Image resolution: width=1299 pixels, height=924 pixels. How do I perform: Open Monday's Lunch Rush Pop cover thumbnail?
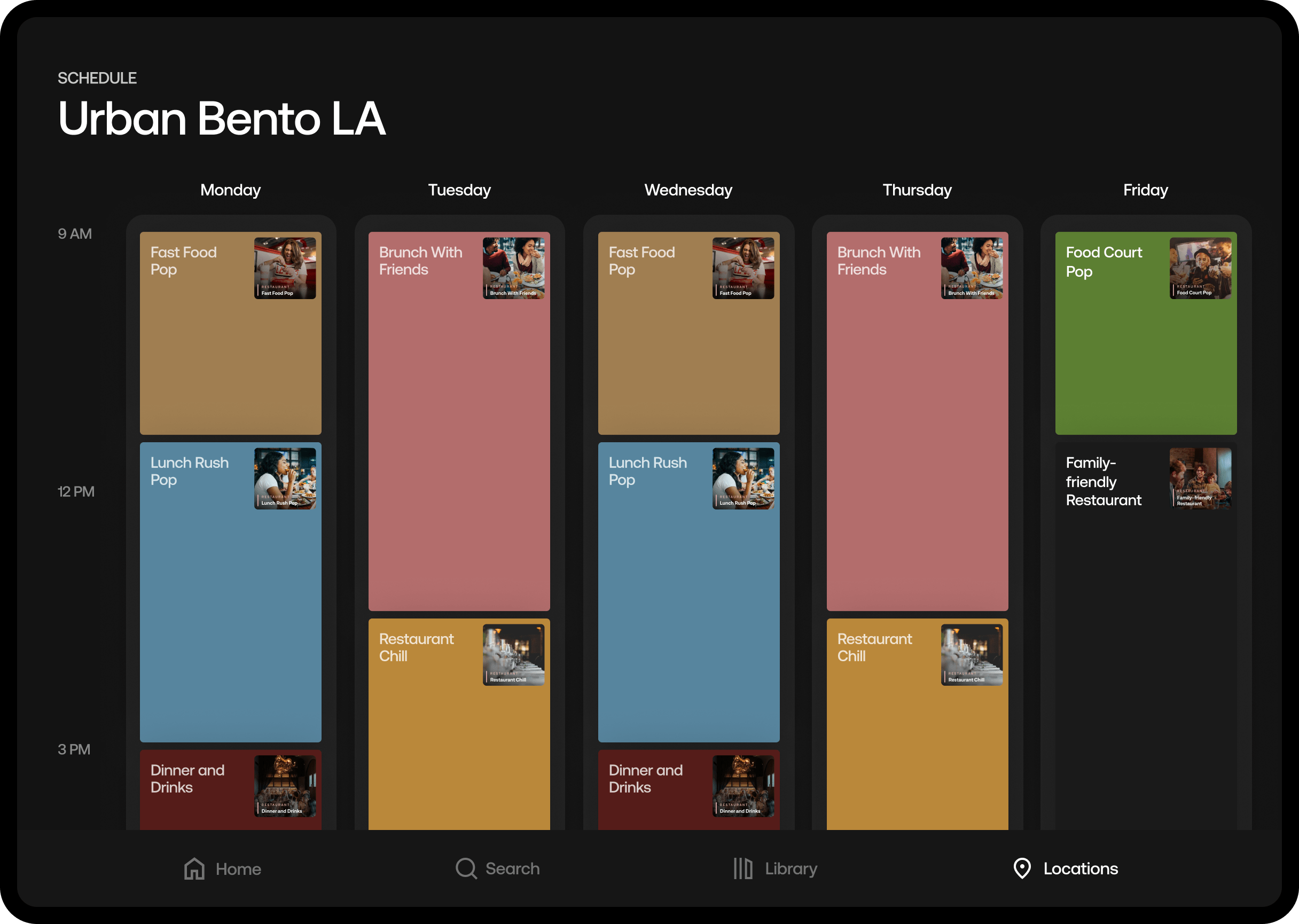click(285, 479)
